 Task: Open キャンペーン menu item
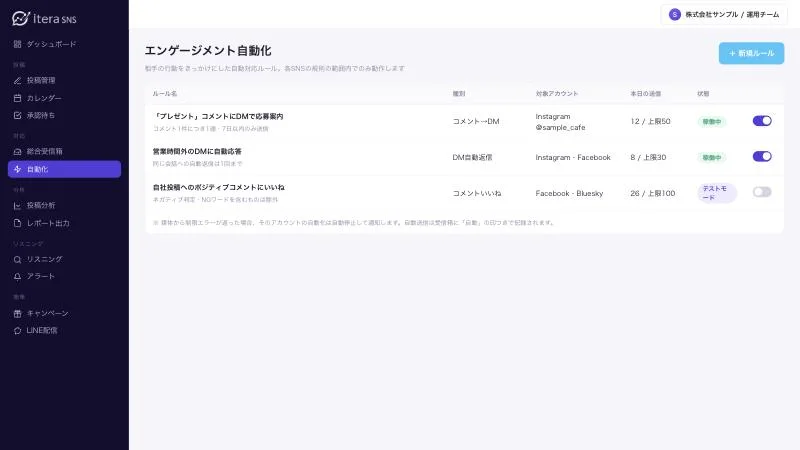(x=64, y=313)
